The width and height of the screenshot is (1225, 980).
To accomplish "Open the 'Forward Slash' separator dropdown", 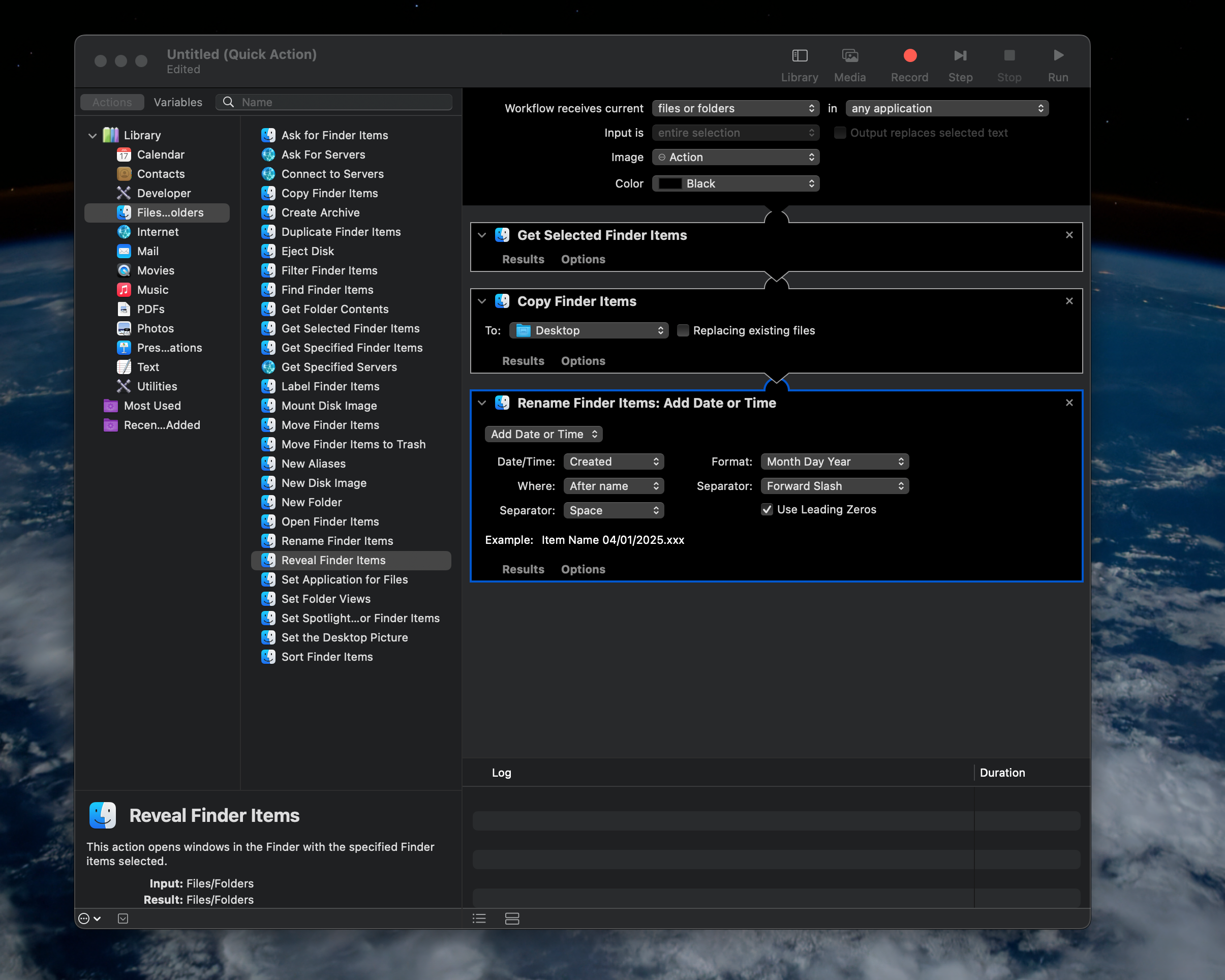I will (835, 486).
